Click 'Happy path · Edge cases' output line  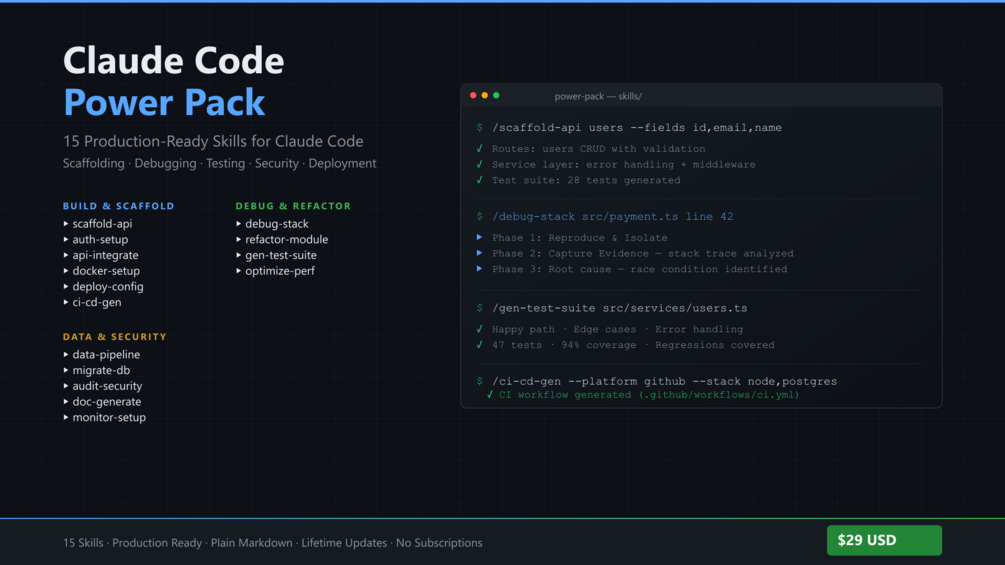click(x=617, y=329)
